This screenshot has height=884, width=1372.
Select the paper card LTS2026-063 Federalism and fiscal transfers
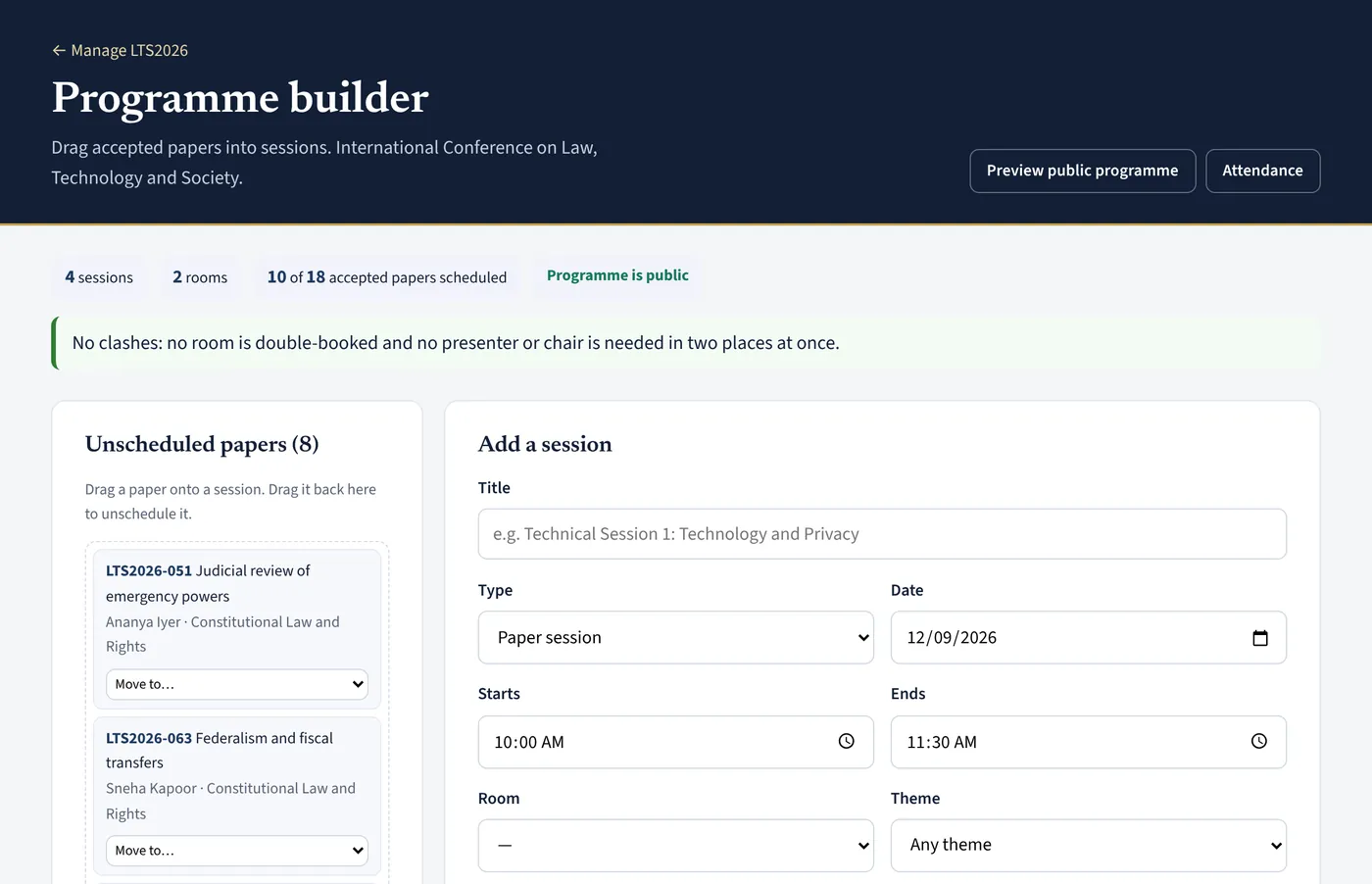(237, 796)
